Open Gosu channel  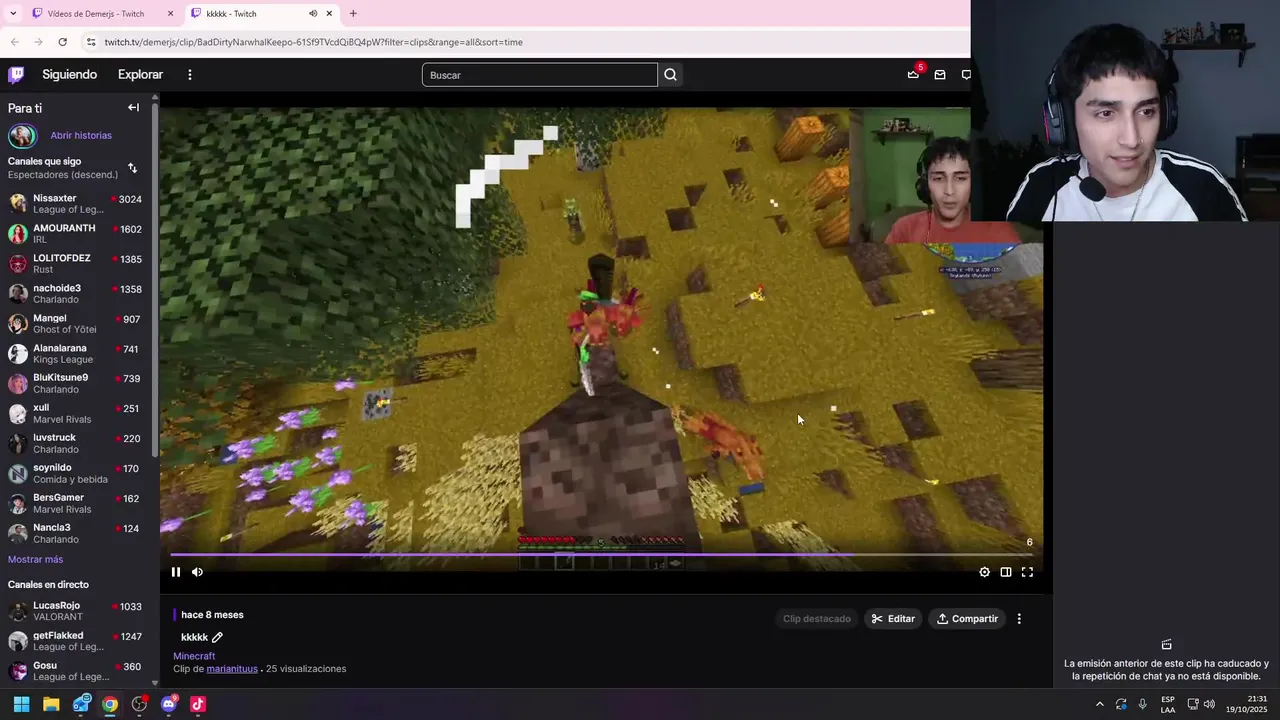click(76, 671)
